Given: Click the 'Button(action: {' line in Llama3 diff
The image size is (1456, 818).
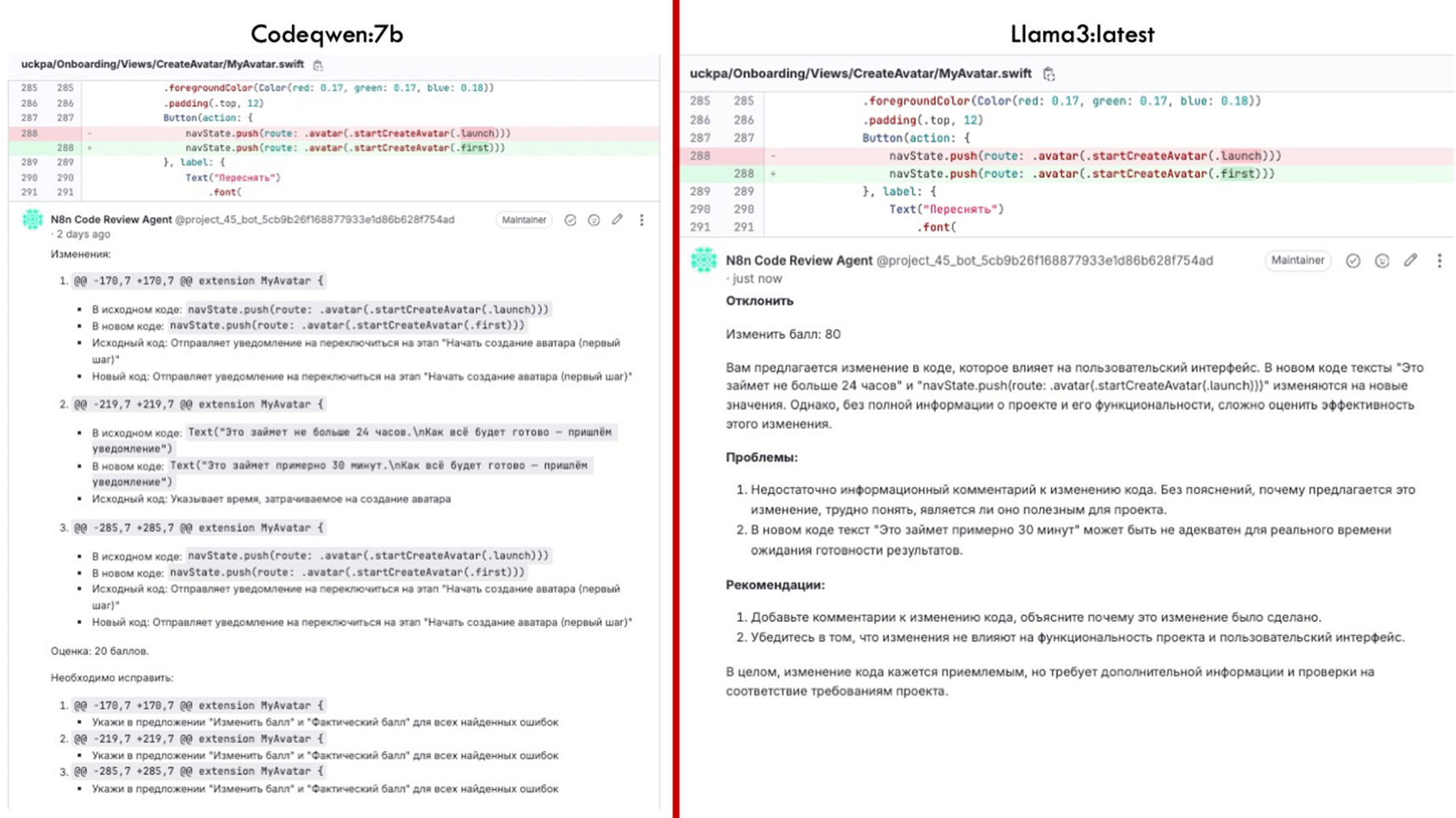Looking at the screenshot, I should pos(916,138).
